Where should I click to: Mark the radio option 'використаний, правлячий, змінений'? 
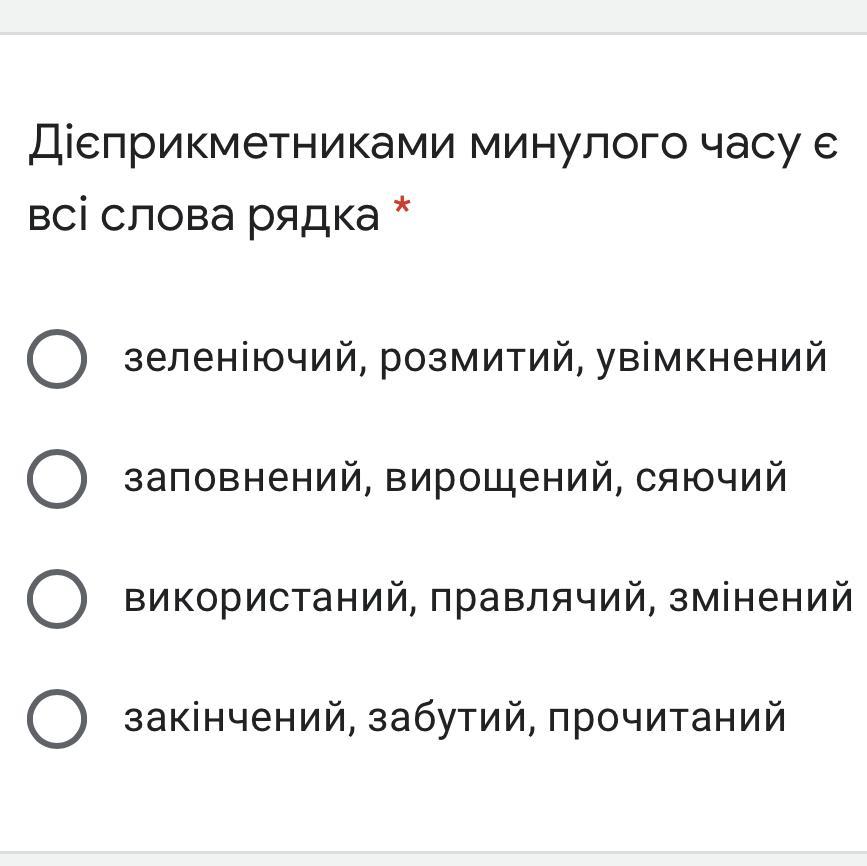point(56,598)
